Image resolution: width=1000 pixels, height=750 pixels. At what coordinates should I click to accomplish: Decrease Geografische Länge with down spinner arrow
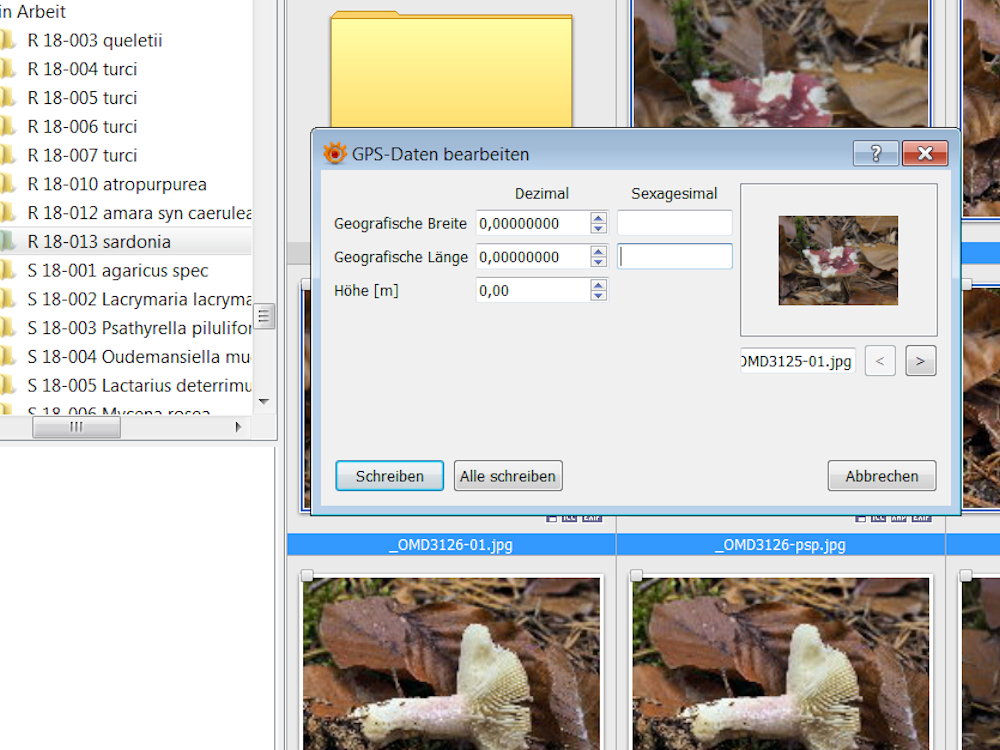tap(598, 262)
